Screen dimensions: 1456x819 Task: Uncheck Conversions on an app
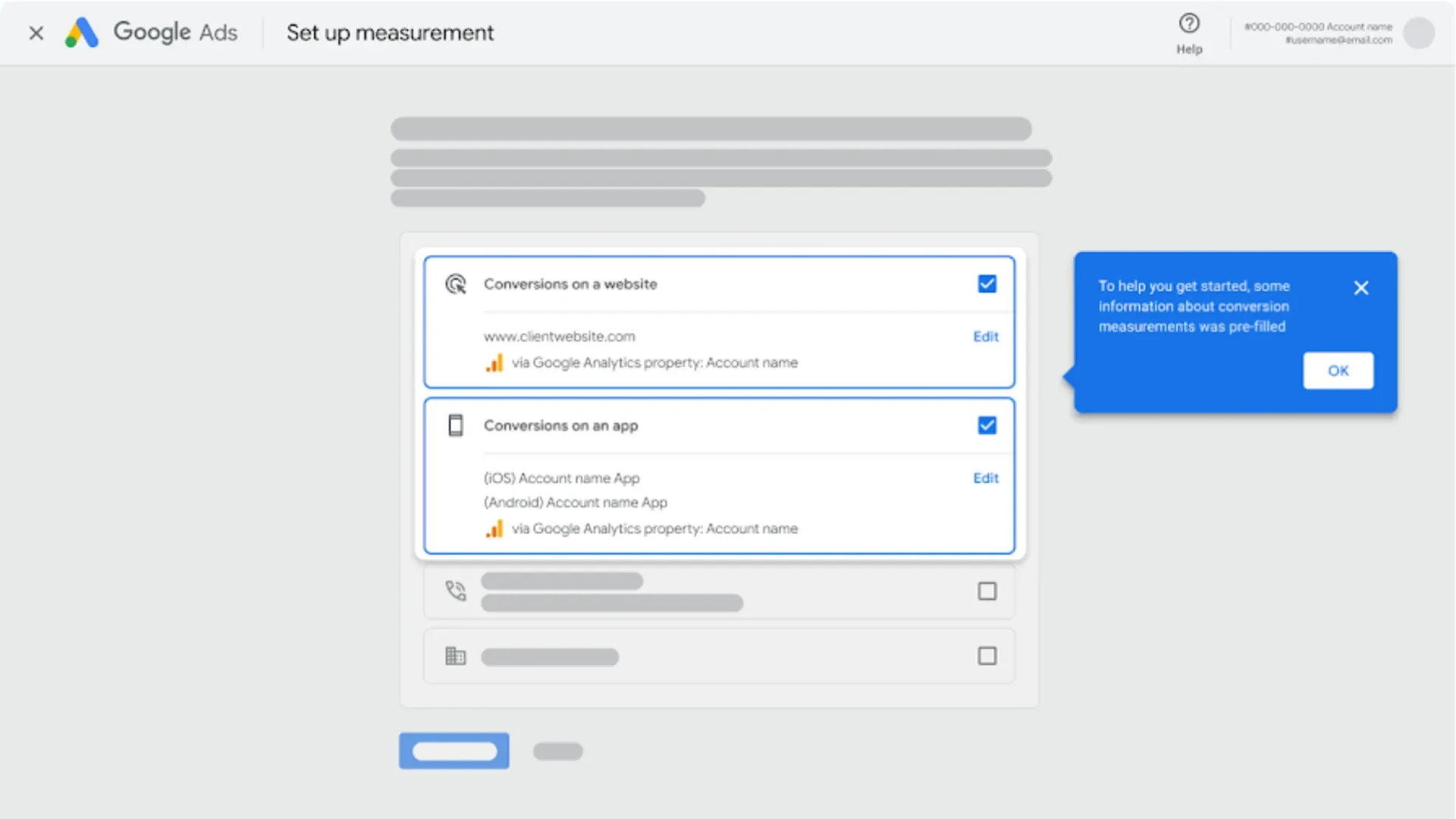pos(987,425)
